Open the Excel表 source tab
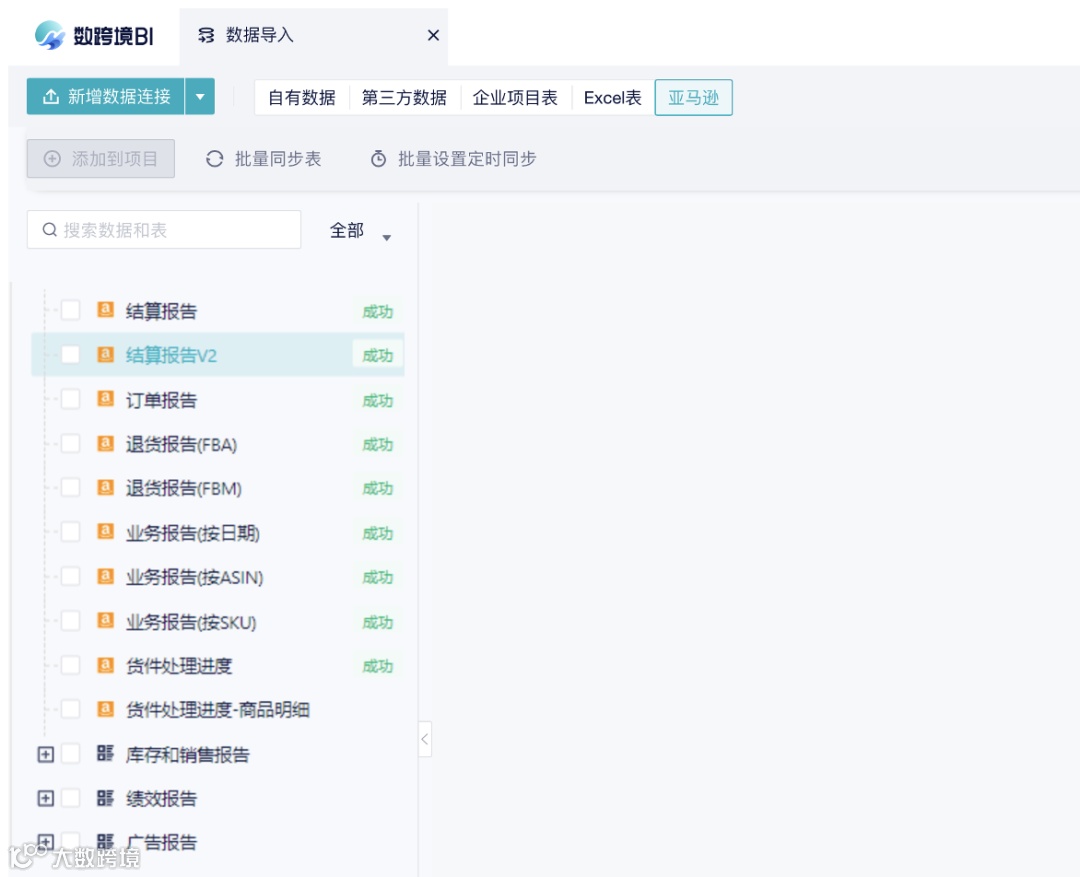1080x877 pixels. 610,97
